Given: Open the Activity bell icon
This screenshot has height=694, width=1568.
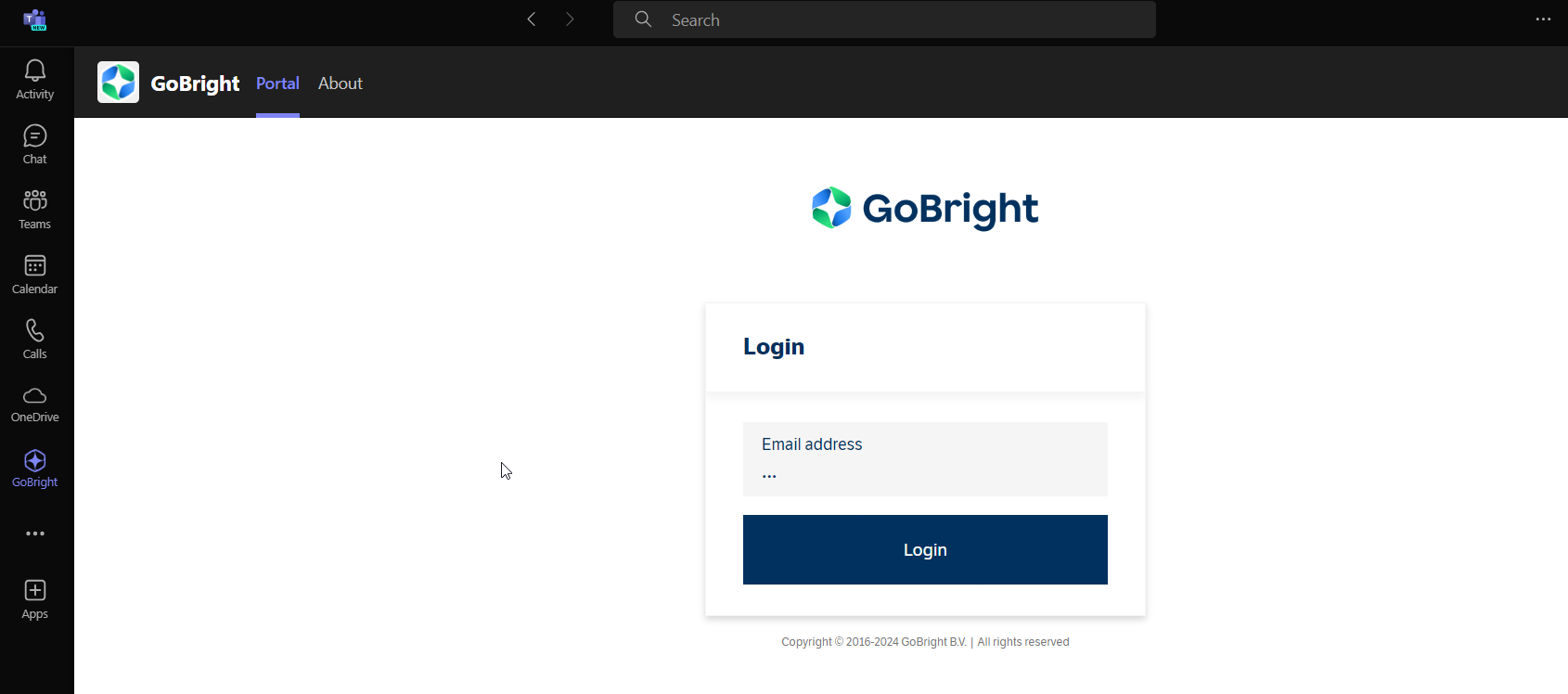Looking at the screenshot, I should 35,80.
